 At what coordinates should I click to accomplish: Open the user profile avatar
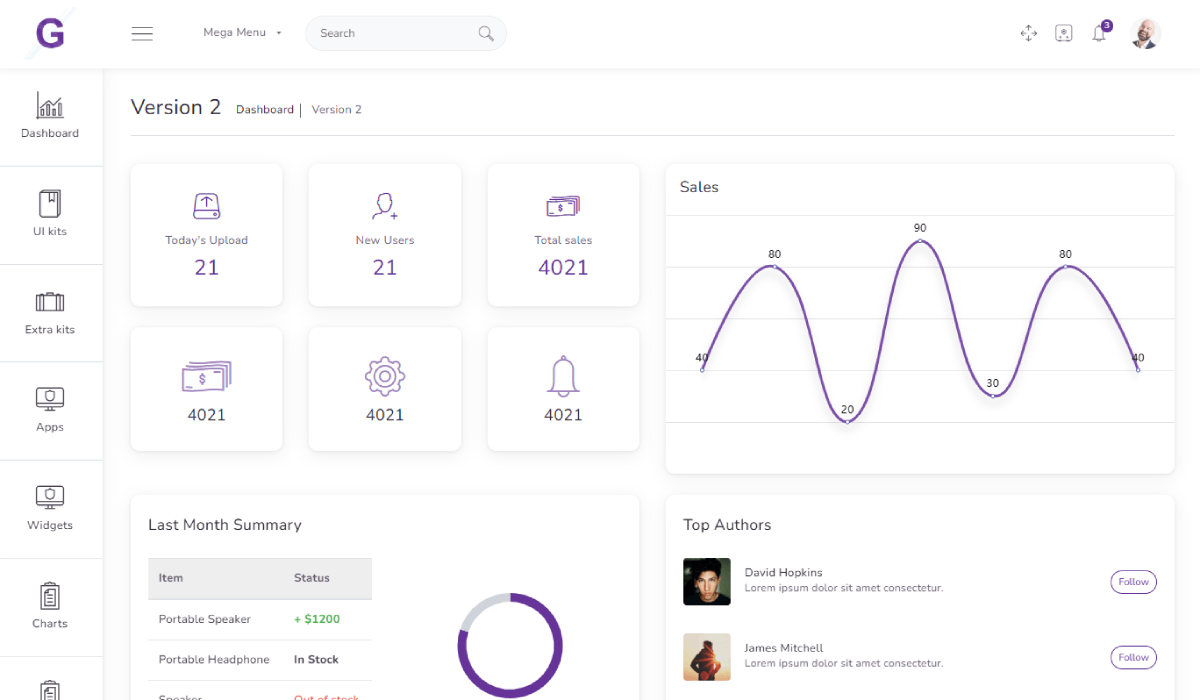[1146, 33]
